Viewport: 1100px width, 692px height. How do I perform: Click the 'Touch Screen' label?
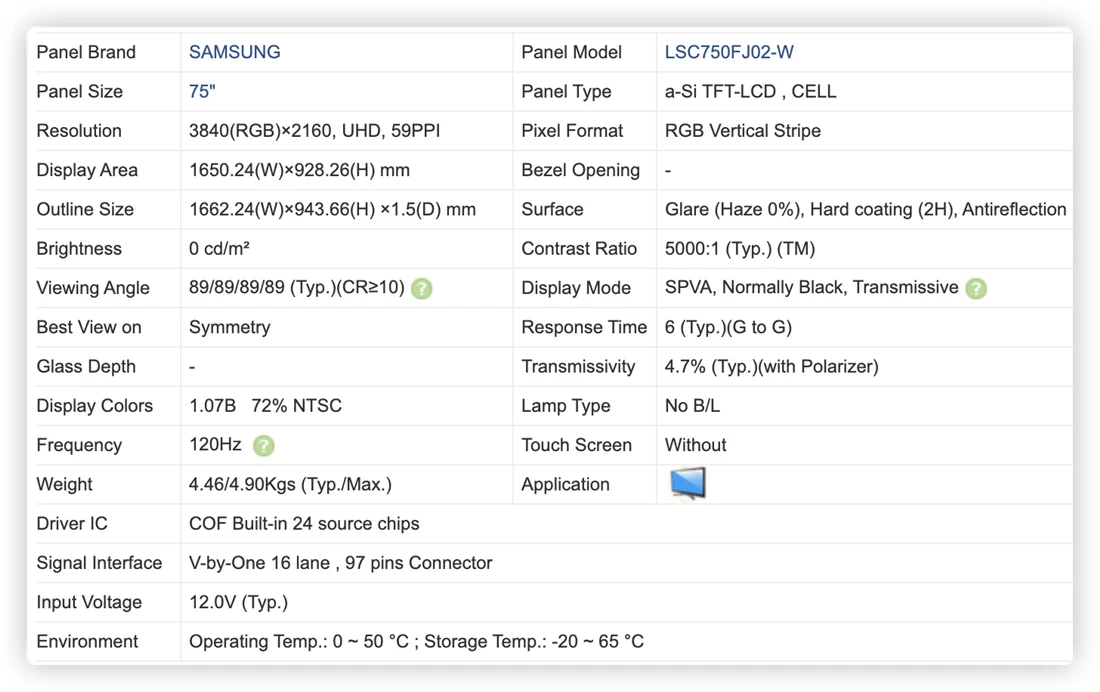point(576,445)
